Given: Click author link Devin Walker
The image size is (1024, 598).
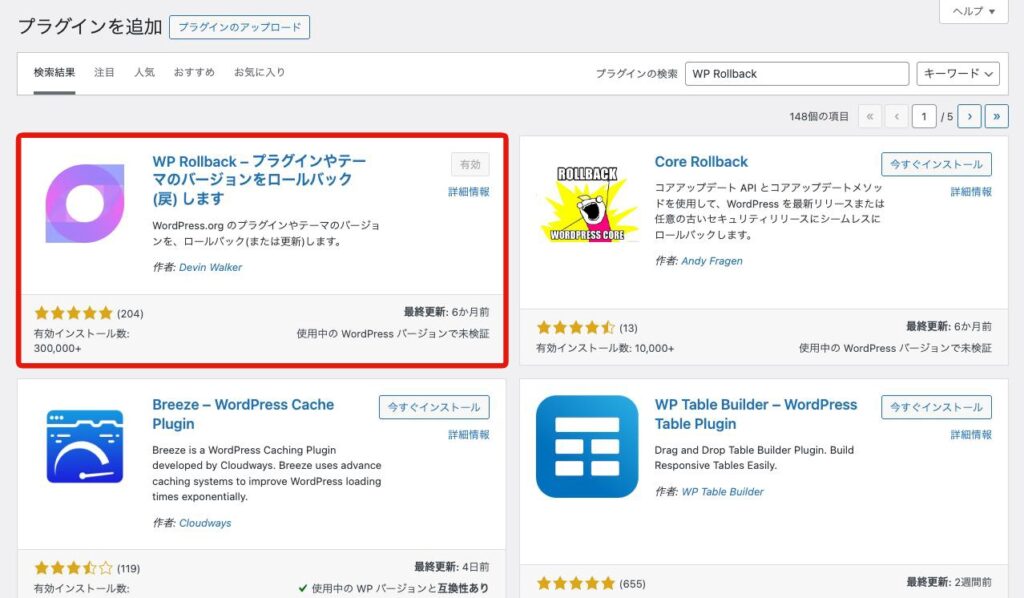Looking at the screenshot, I should pos(210,268).
